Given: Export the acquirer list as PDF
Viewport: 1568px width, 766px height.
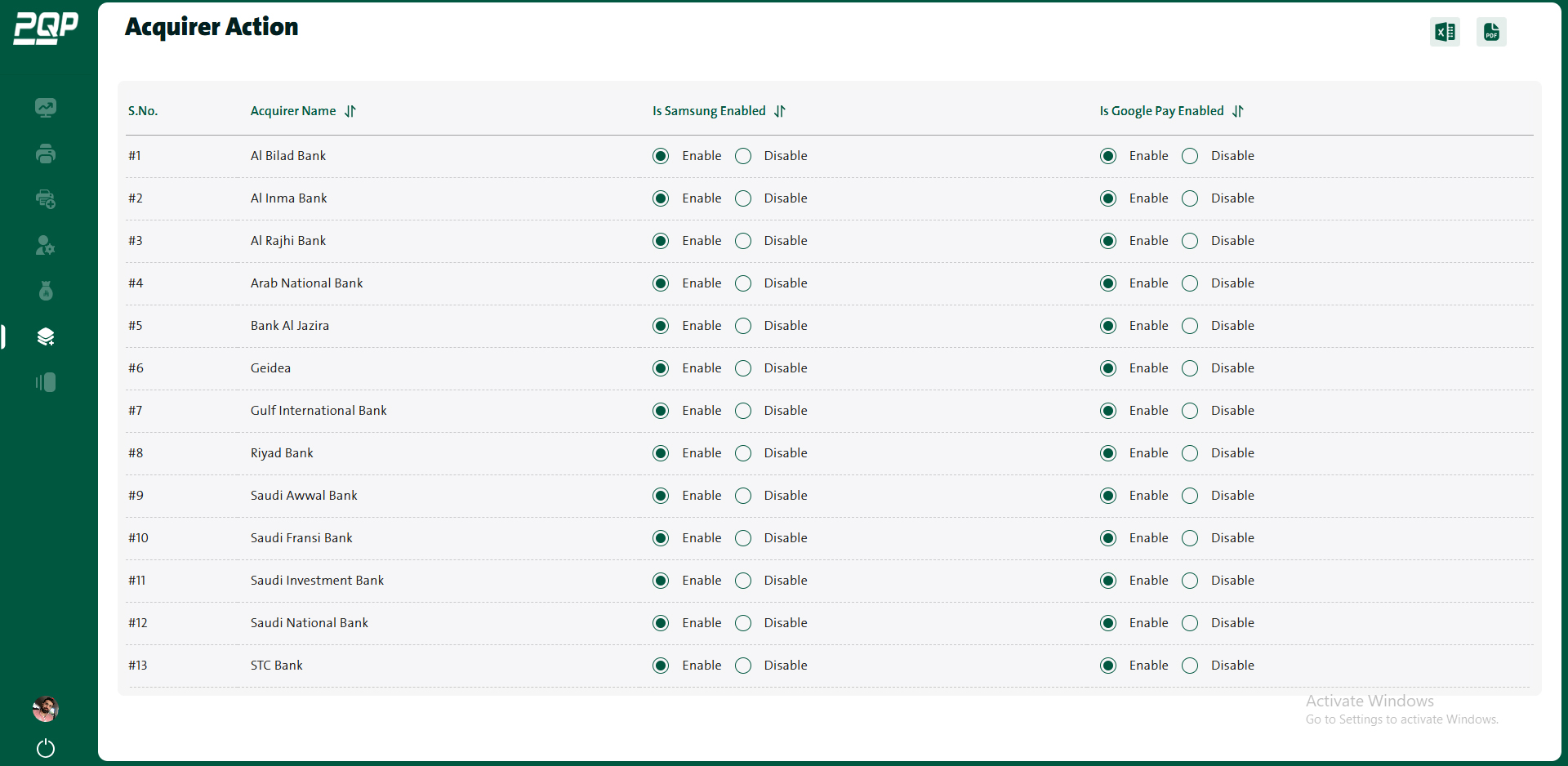Looking at the screenshot, I should [x=1490, y=31].
